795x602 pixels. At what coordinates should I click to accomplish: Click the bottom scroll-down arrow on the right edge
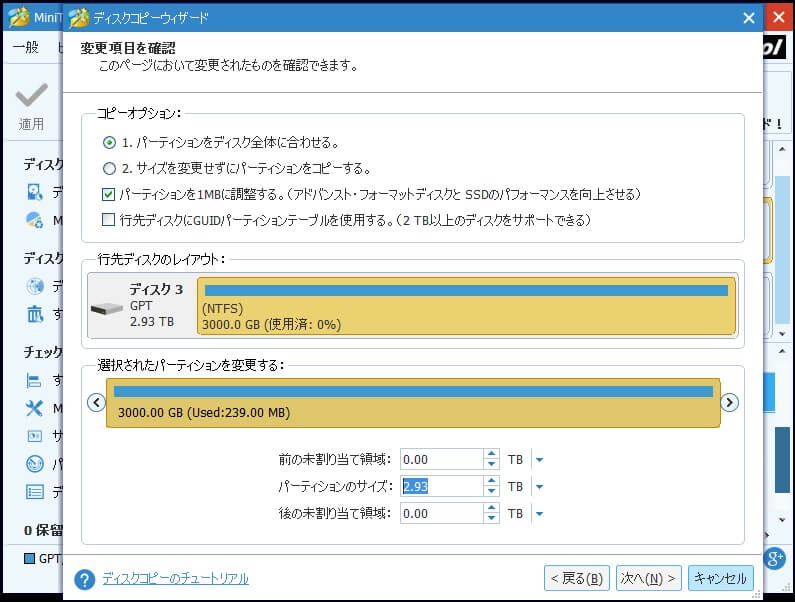pyautogui.click(x=782, y=520)
